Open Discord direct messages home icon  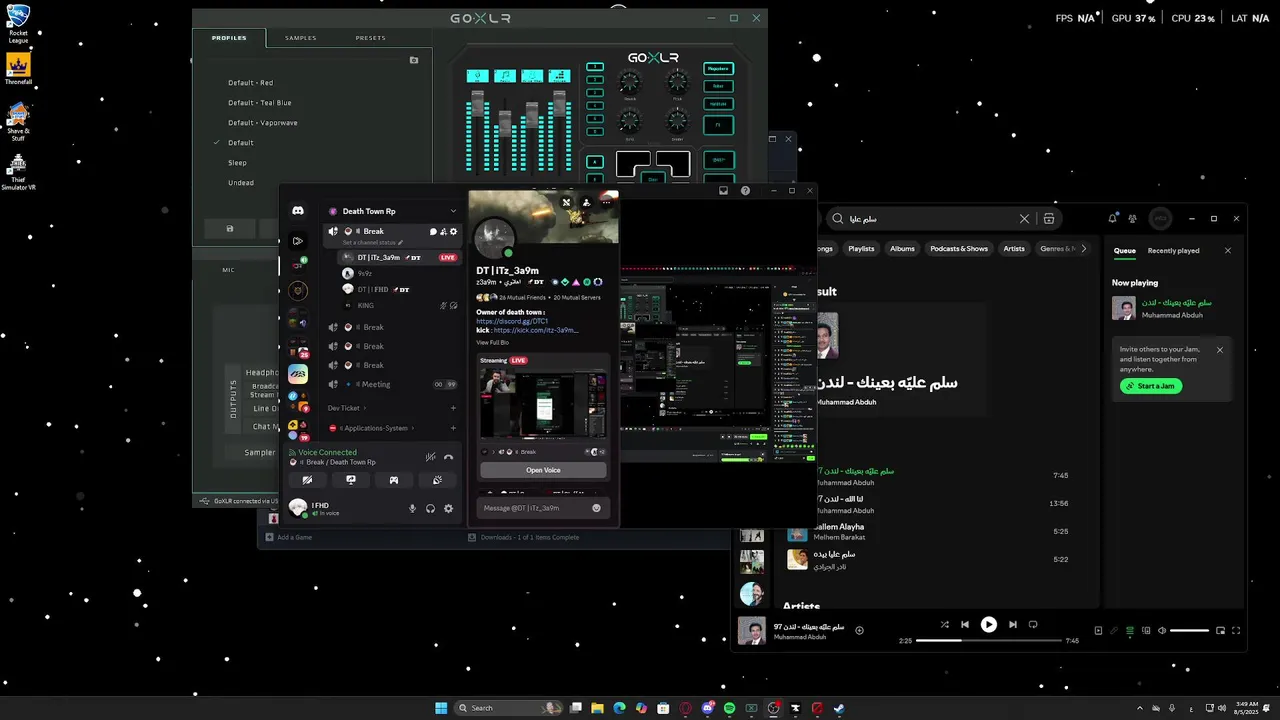[x=298, y=211]
